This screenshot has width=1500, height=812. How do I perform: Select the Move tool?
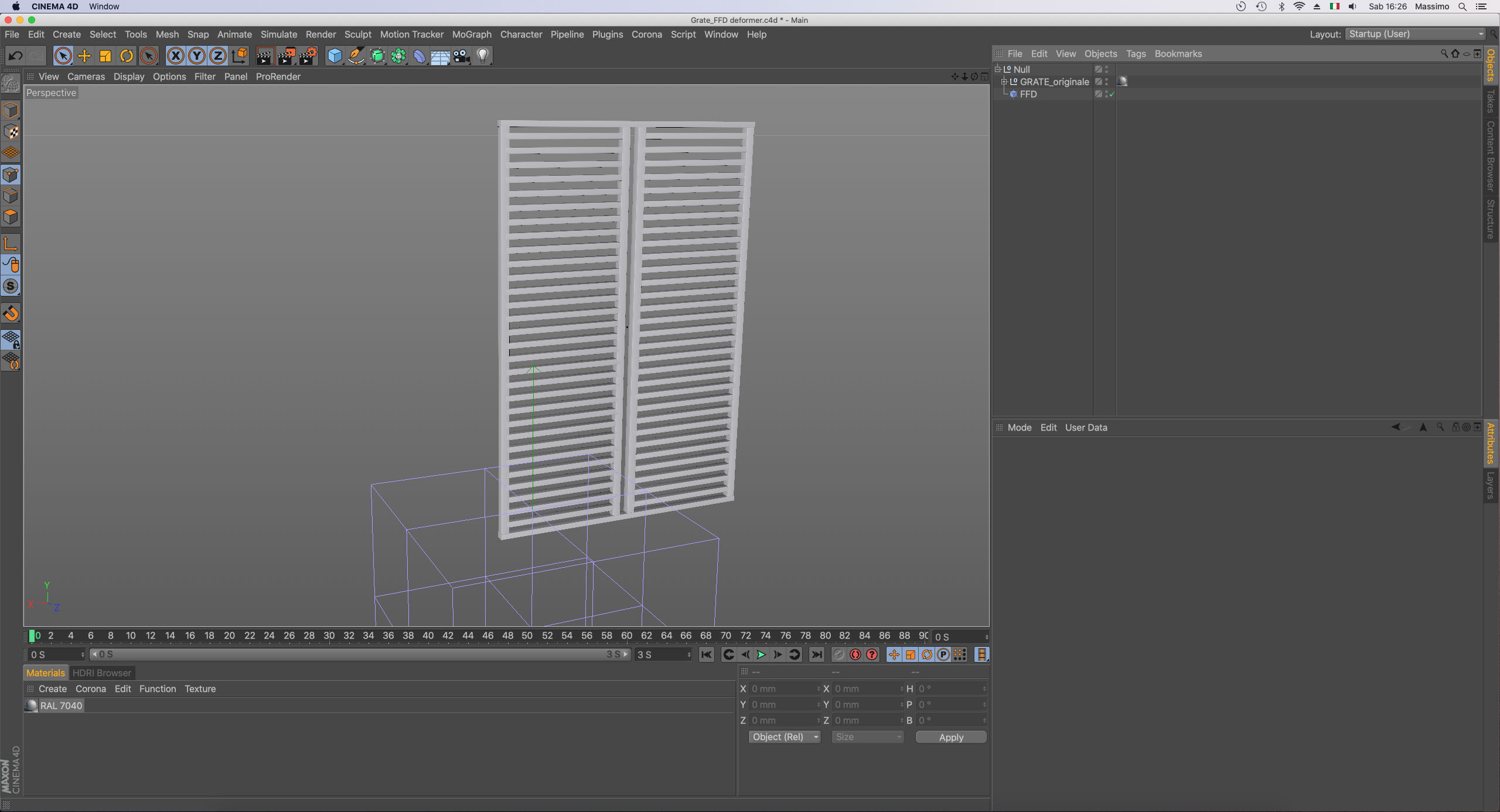pos(84,56)
